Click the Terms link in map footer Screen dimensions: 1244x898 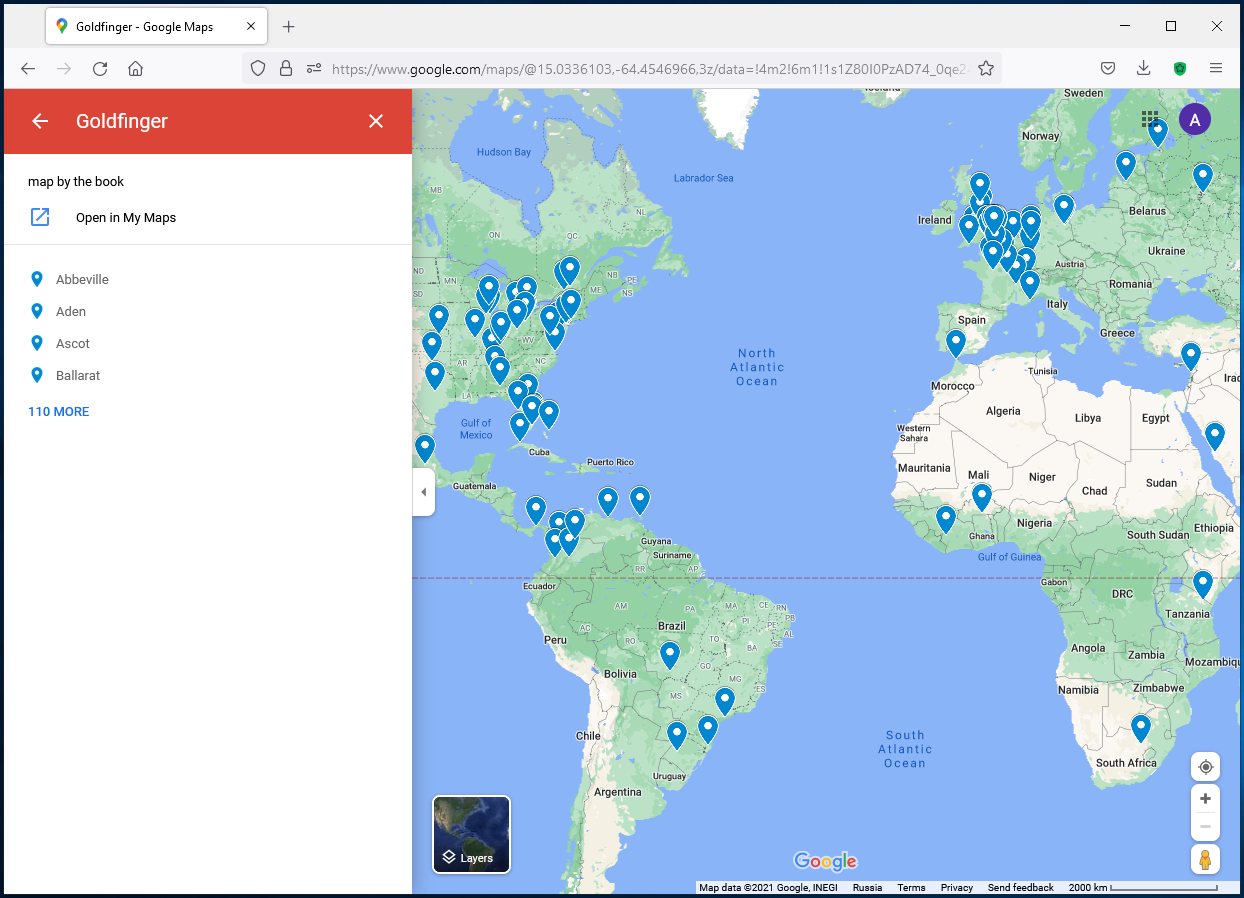[x=911, y=888]
